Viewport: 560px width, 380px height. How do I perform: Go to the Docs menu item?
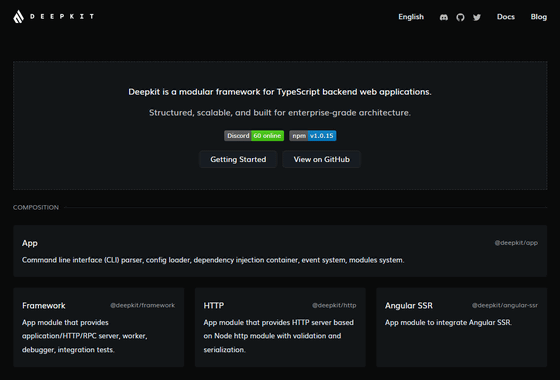tap(506, 17)
